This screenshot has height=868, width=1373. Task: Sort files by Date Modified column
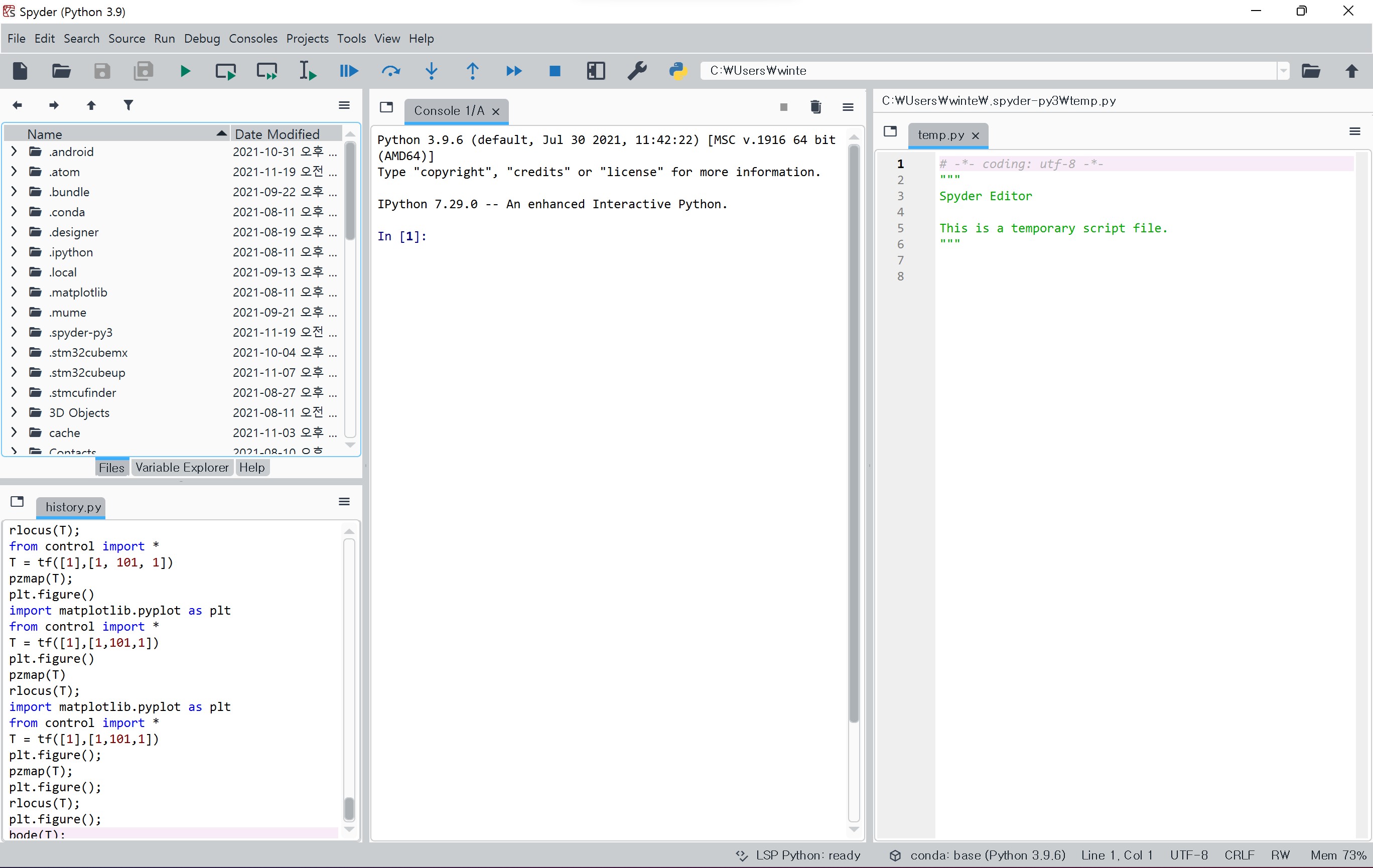point(286,133)
